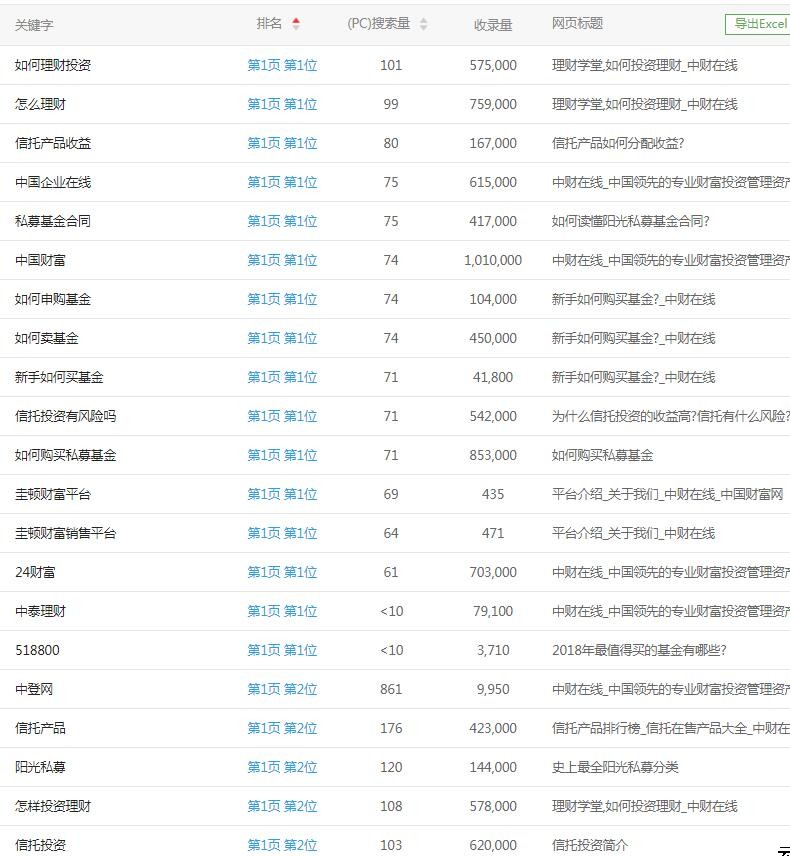This screenshot has width=790, height=856.
Task: Click the keyword cell 信托投资有风险吗
Action: [x=66, y=416]
